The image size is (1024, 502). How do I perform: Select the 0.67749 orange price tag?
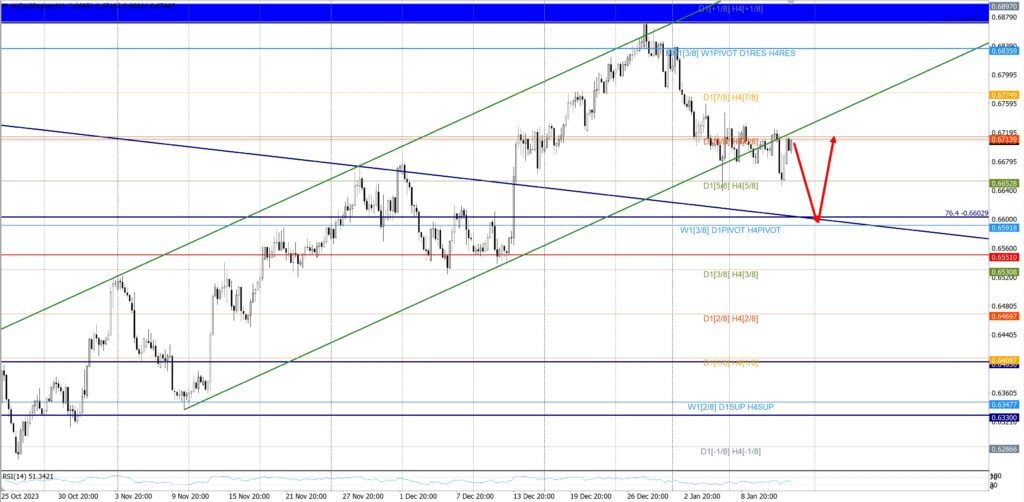[x=1004, y=94]
